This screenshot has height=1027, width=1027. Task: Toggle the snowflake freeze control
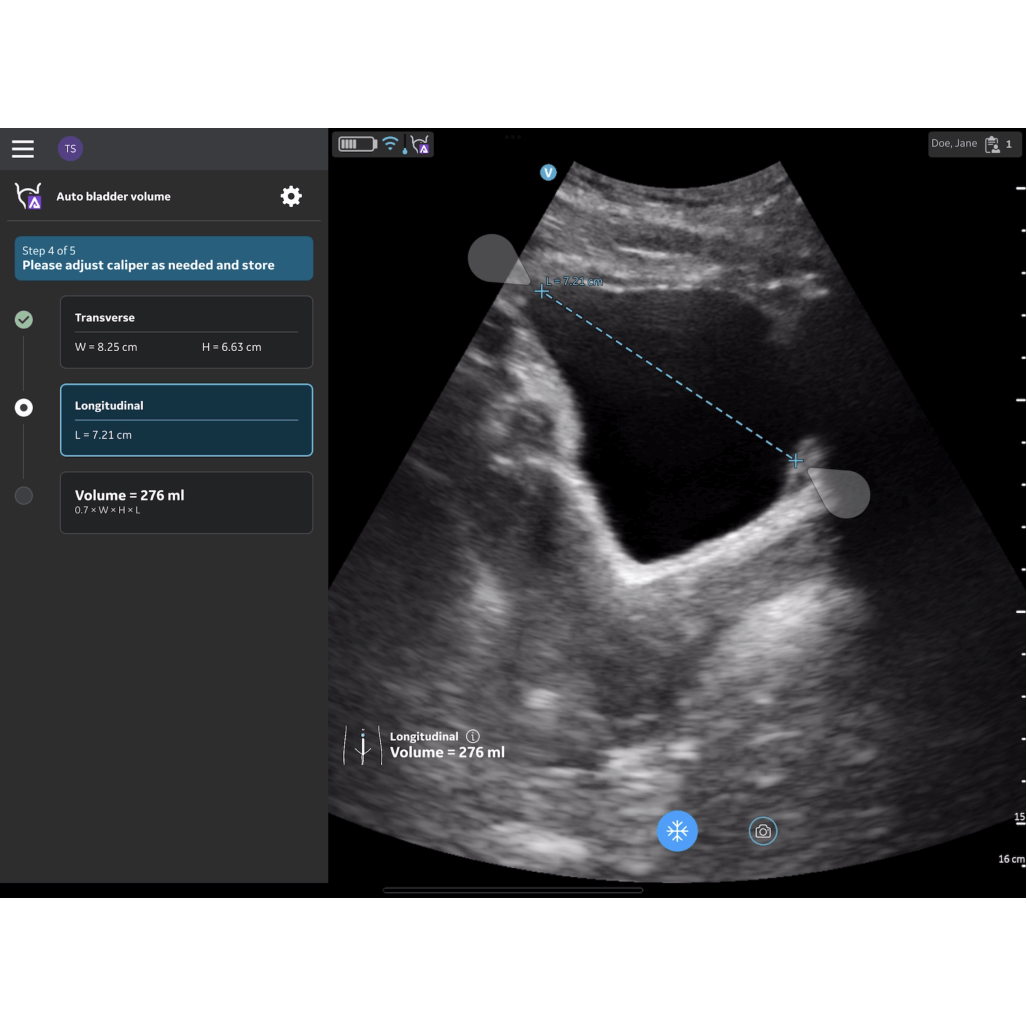coord(677,830)
